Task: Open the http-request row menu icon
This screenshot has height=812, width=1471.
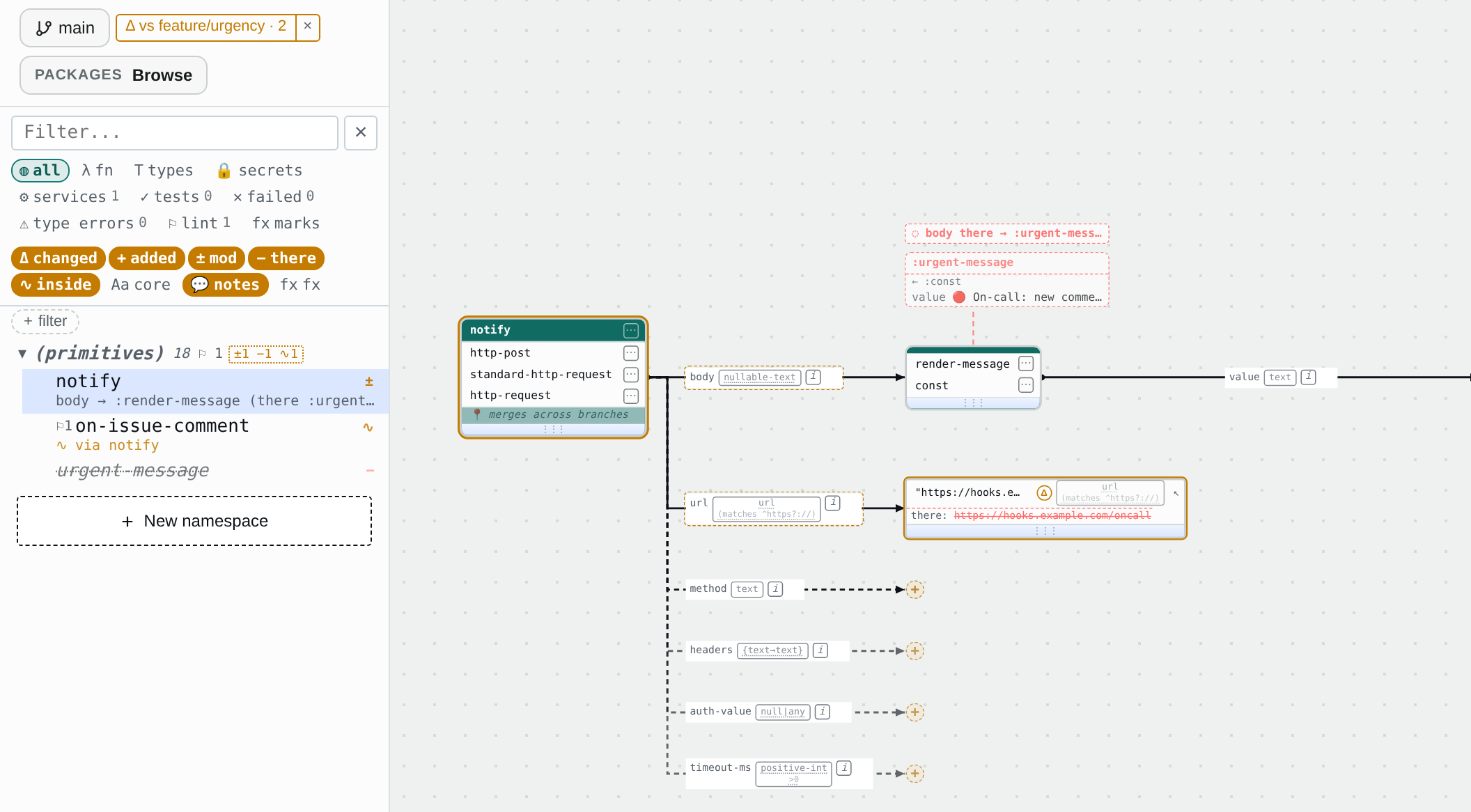Action: tap(631, 396)
